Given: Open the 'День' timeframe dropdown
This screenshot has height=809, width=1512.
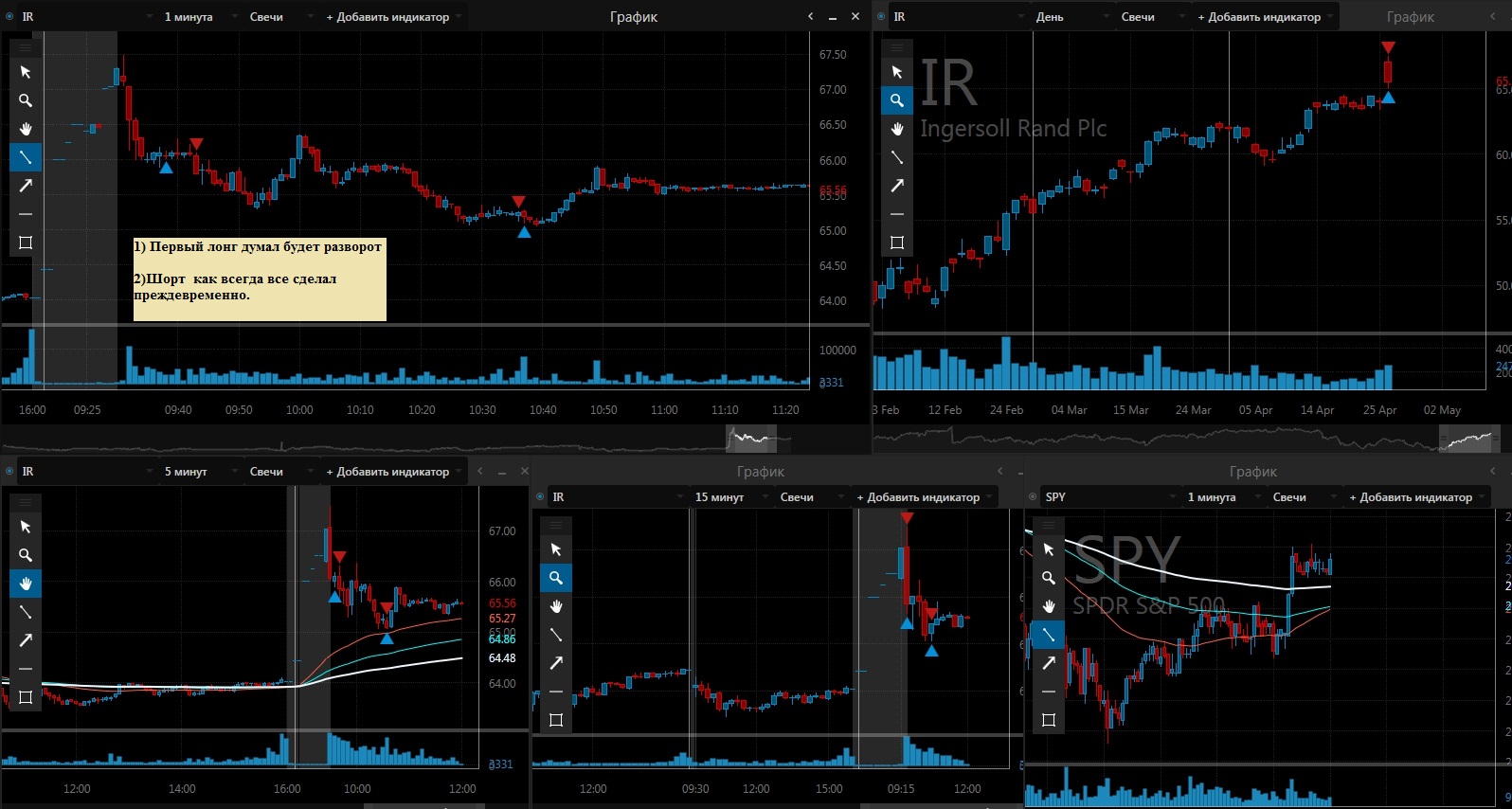Looking at the screenshot, I should pyautogui.click(x=1072, y=17).
